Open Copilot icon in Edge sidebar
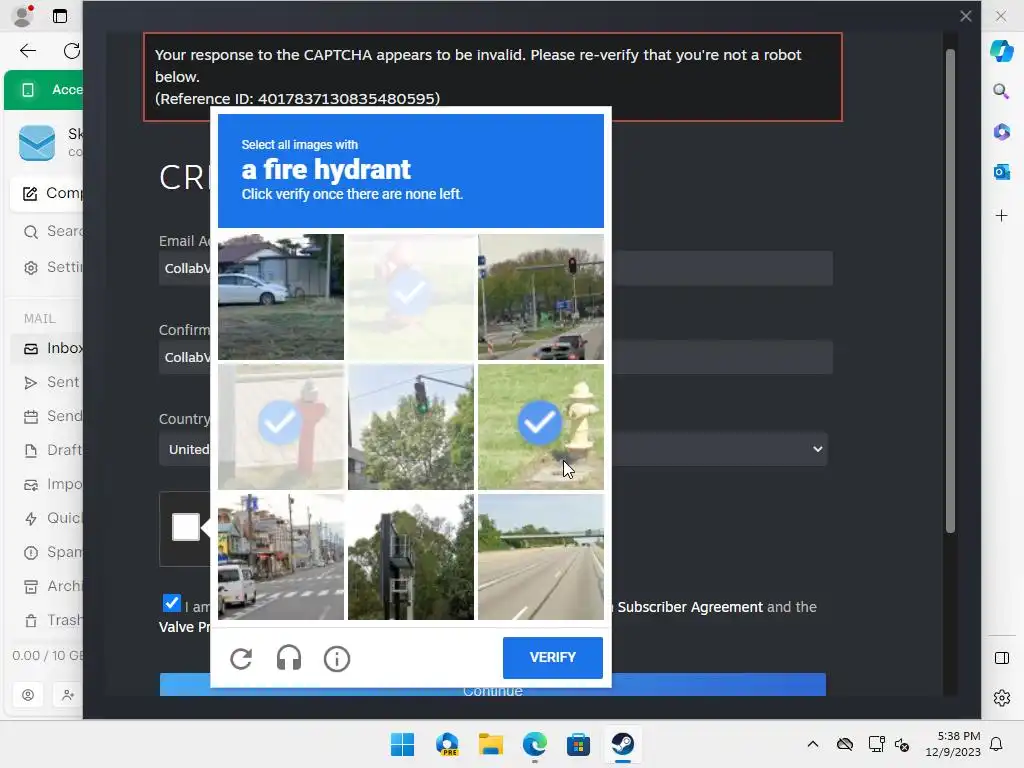1024x768 pixels. pos(1001,51)
